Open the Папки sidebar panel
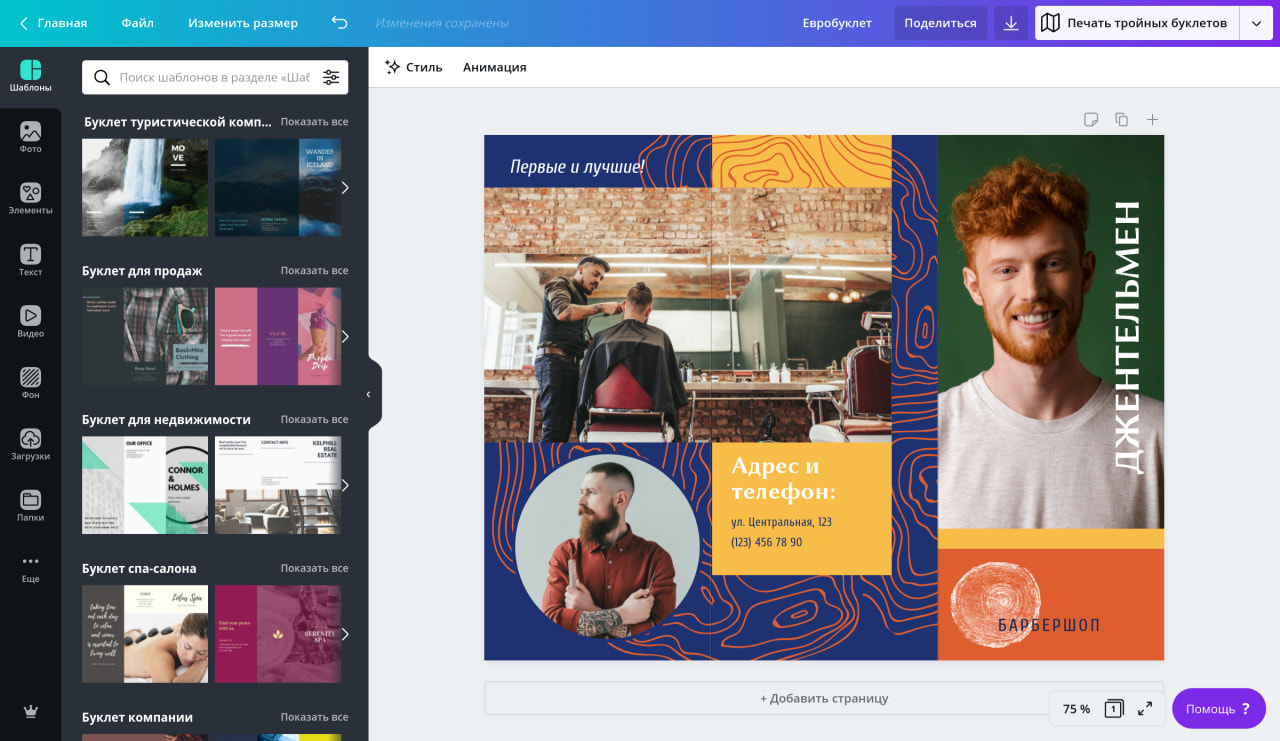The width and height of the screenshot is (1280, 741). click(x=30, y=507)
